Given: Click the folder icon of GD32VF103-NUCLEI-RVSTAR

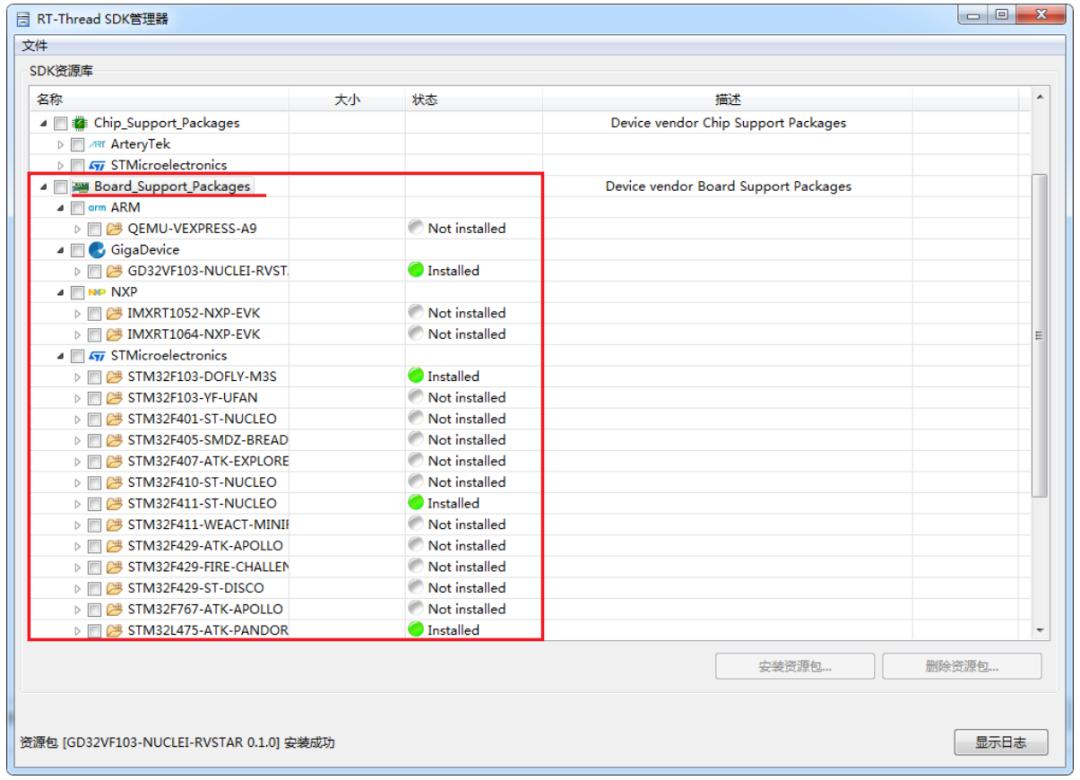Looking at the screenshot, I should (114, 271).
